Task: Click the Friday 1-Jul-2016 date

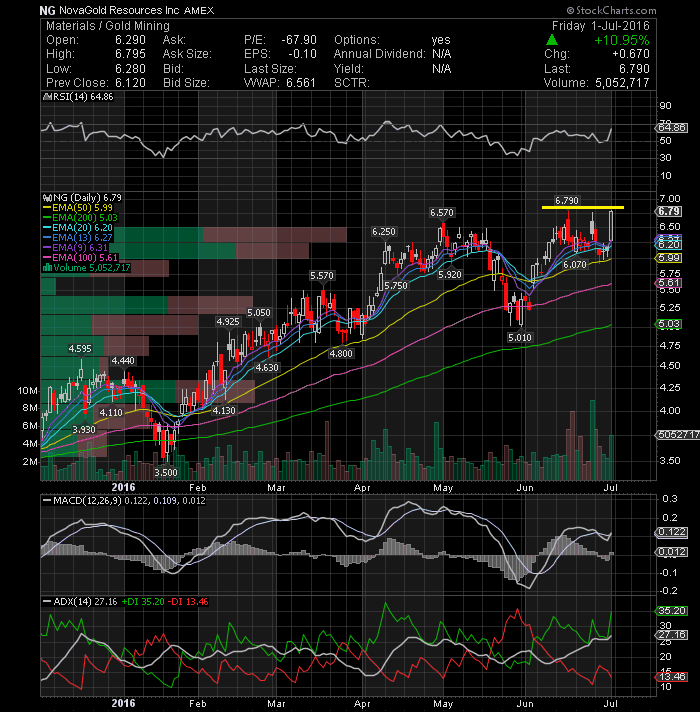Action: pos(601,26)
